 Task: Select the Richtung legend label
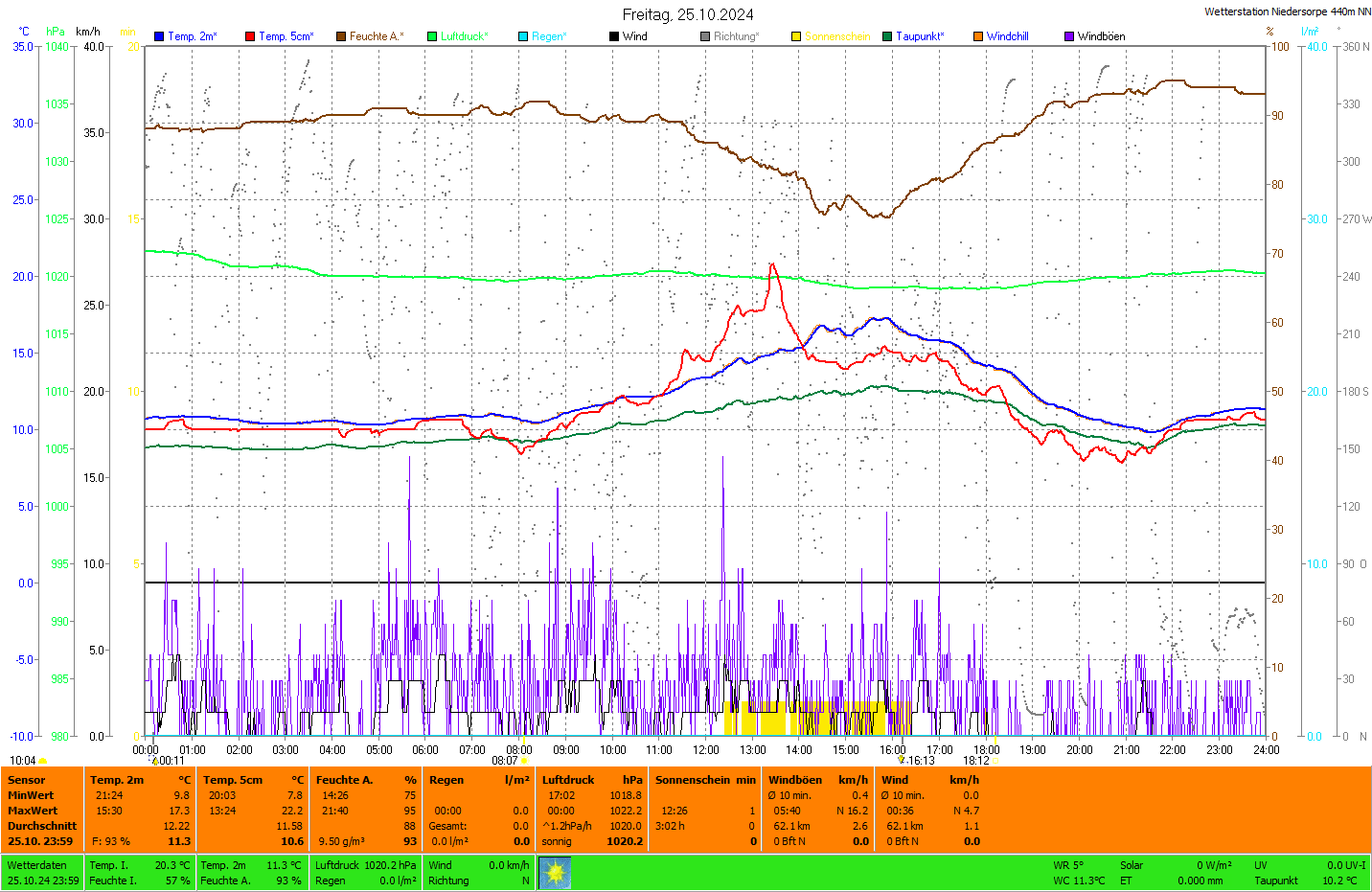736,36
